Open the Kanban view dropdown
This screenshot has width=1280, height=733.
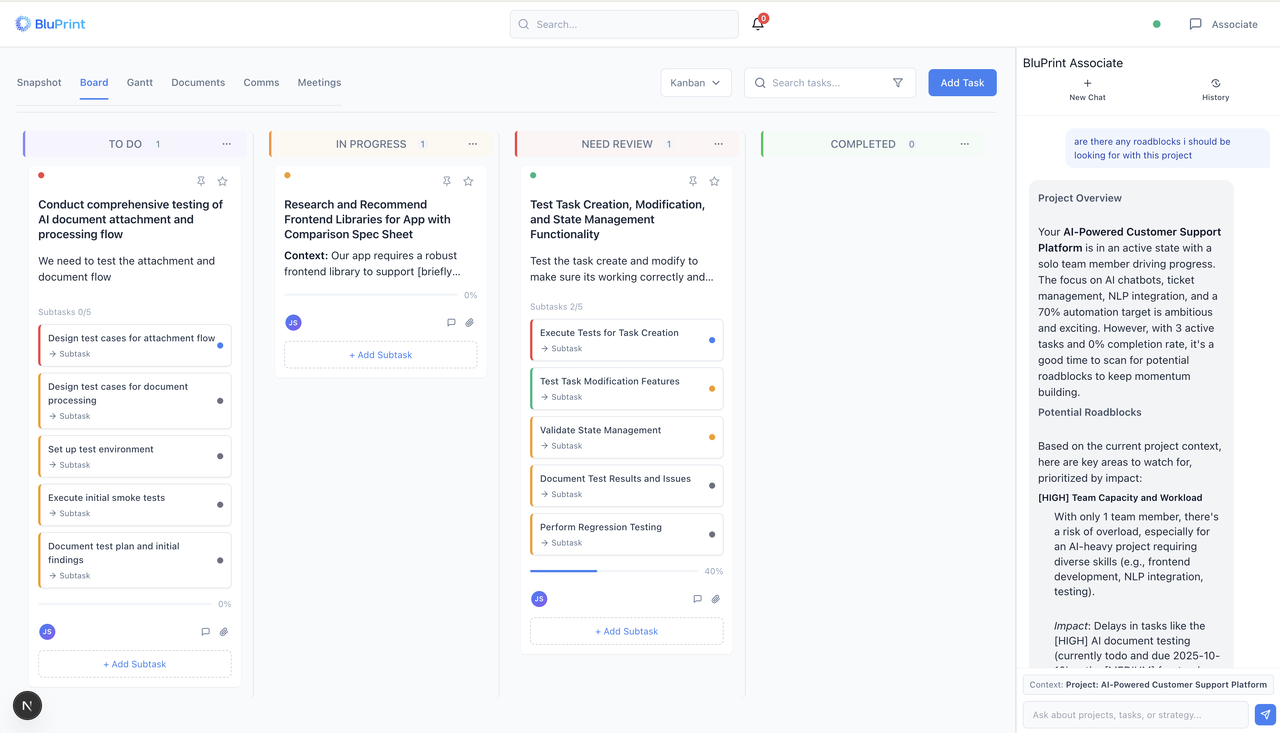(x=695, y=82)
